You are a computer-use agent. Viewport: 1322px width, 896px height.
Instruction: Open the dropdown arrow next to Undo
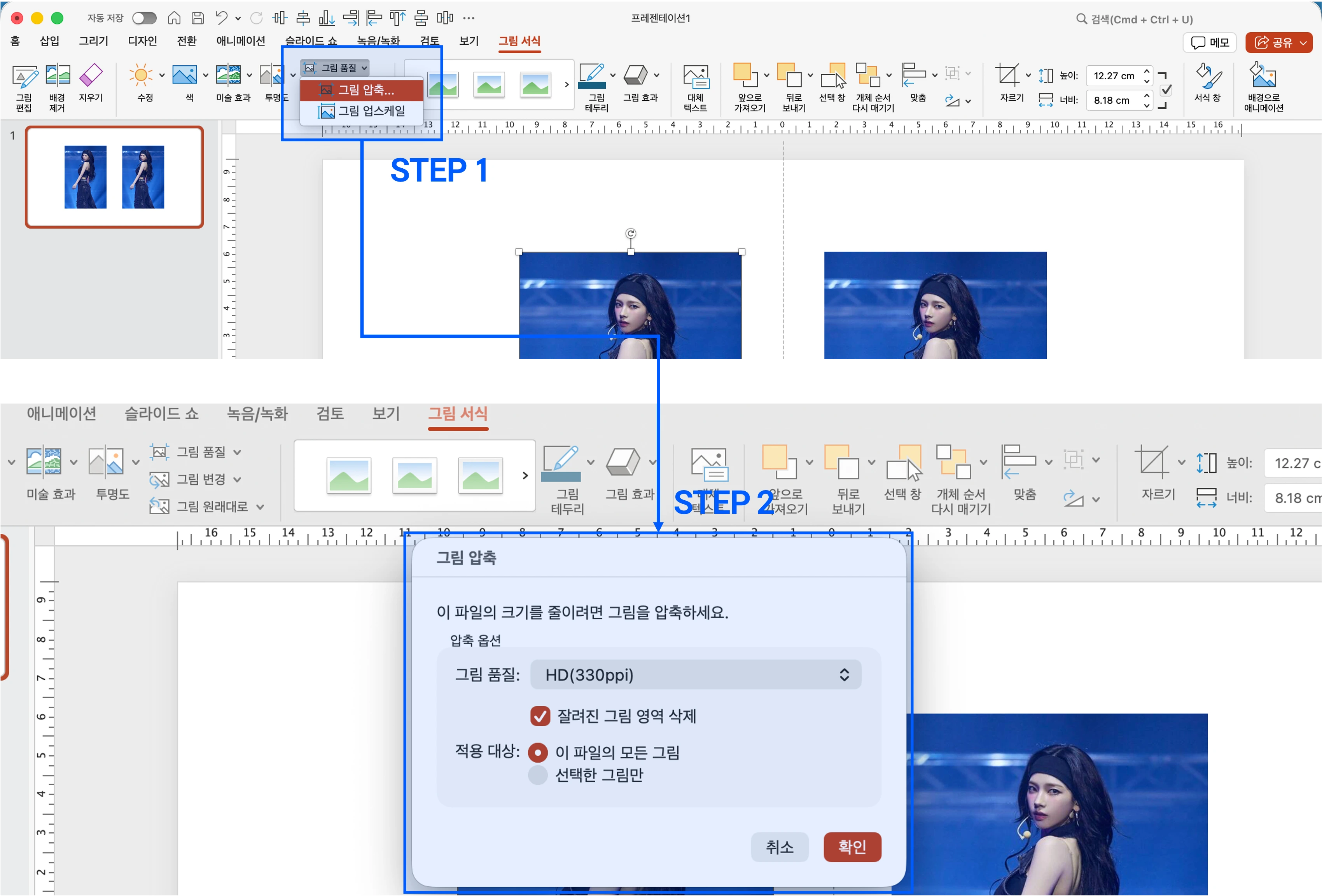pyautogui.click(x=238, y=19)
